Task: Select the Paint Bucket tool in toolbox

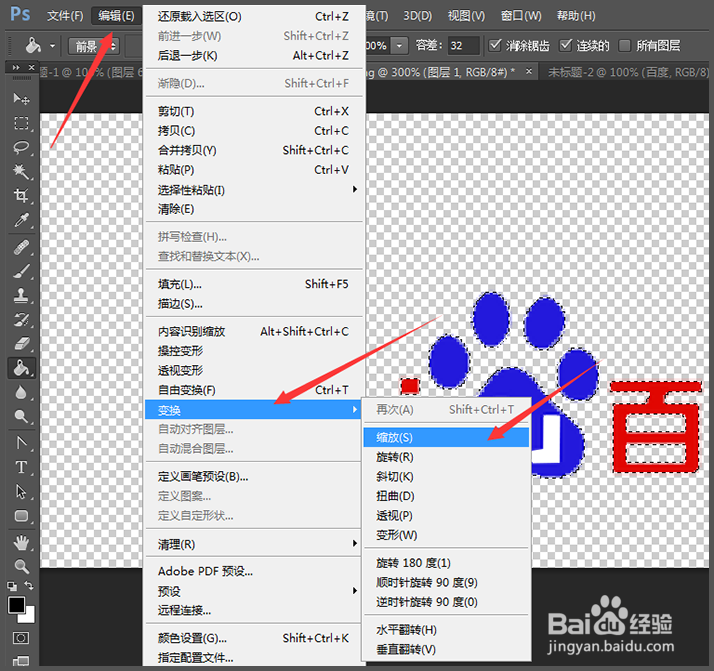Action: [21, 368]
